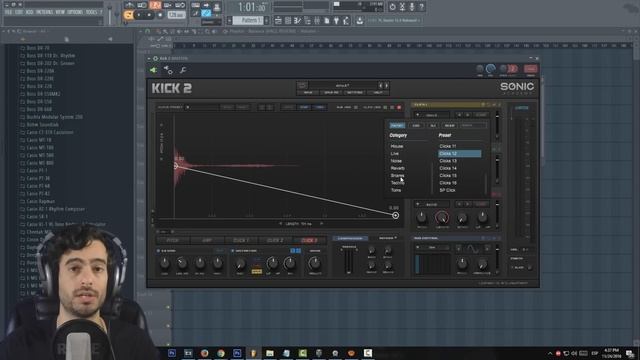The image size is (640, 360).
Task: Click the length decrease arrow below the graph
Action: click(x=280, y=224)
